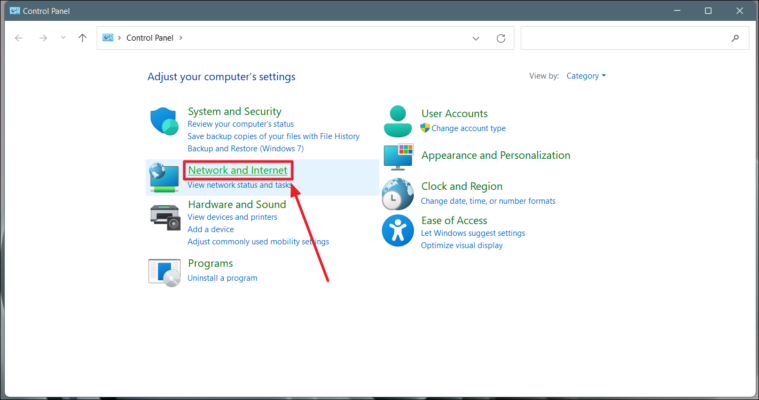Screen dimensions: 759x400
Task: Click the Programs disc icon
Action: (164, 273)
